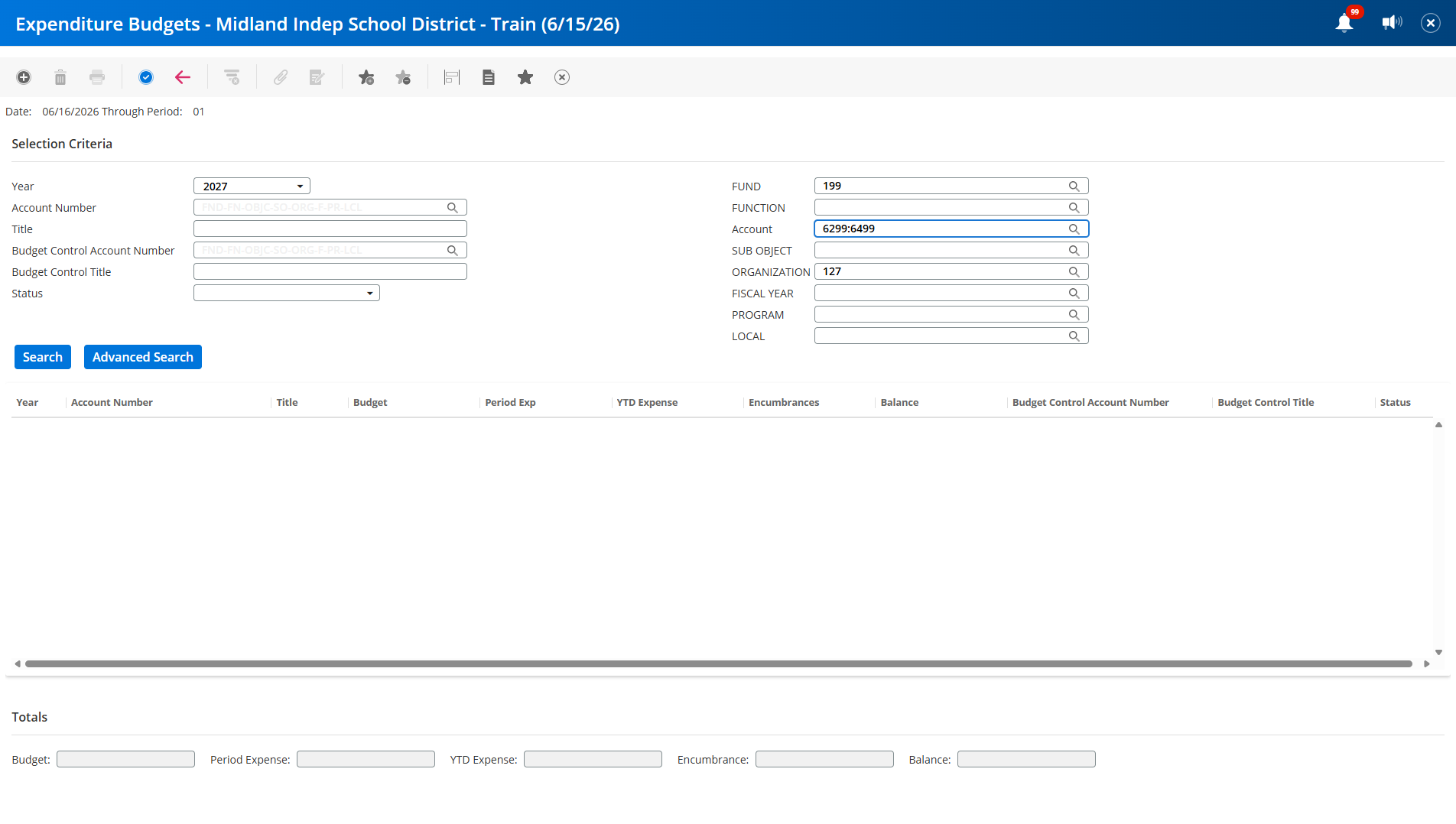Click the horizontal scrollbar of results grid

[x=719, y=663]
